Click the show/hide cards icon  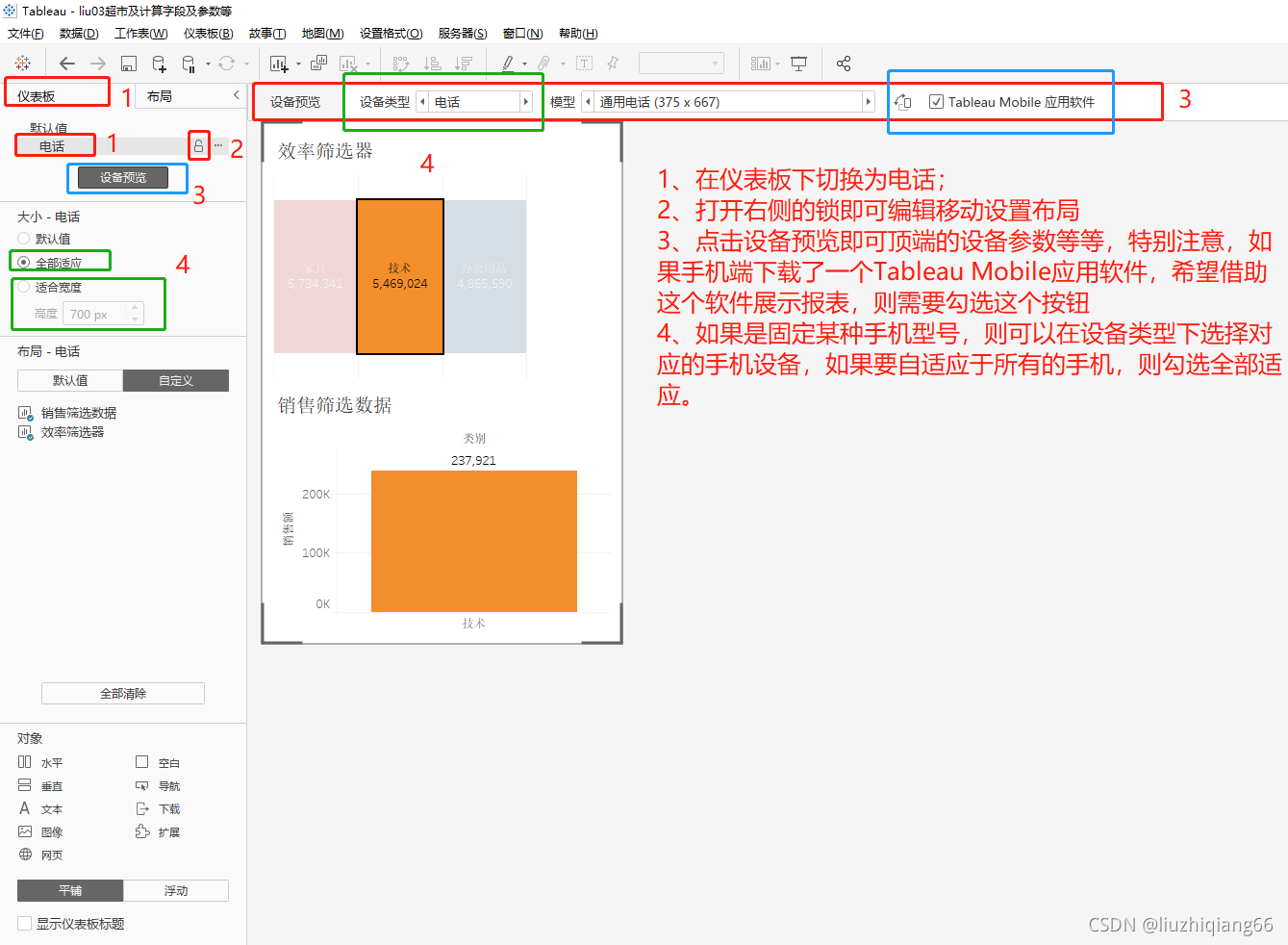pyautogui.click(x=761, y=64)
